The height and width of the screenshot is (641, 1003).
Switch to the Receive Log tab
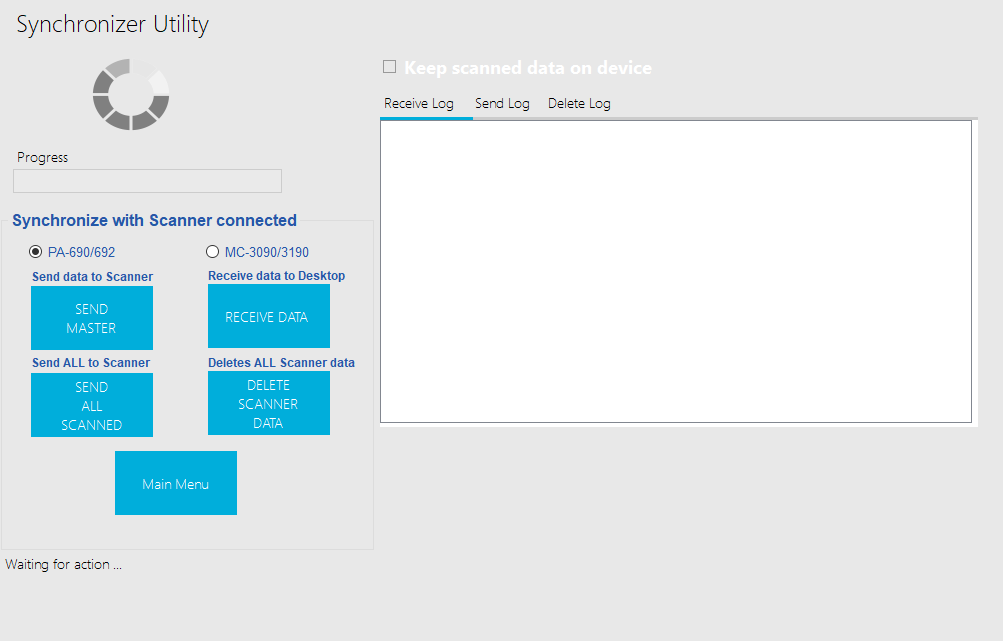click(x=418, y=104)
